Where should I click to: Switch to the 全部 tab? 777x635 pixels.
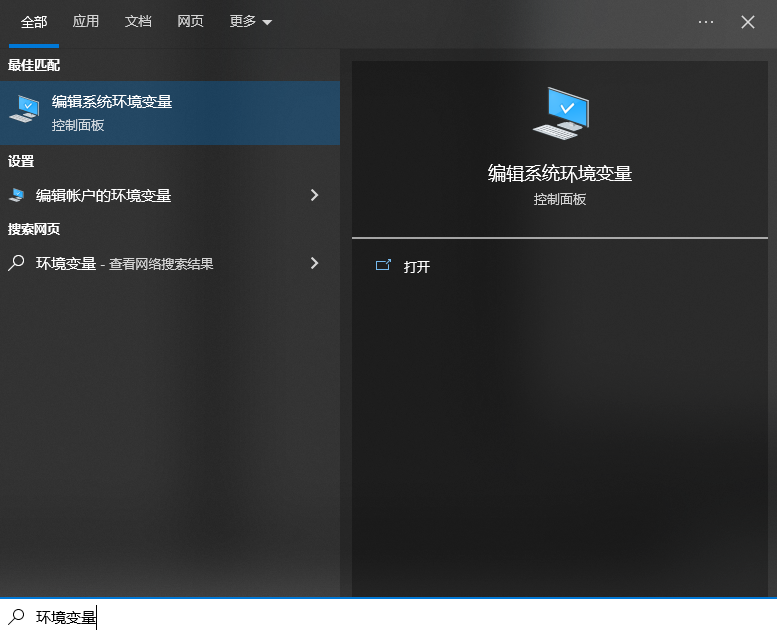click(34, 22)
